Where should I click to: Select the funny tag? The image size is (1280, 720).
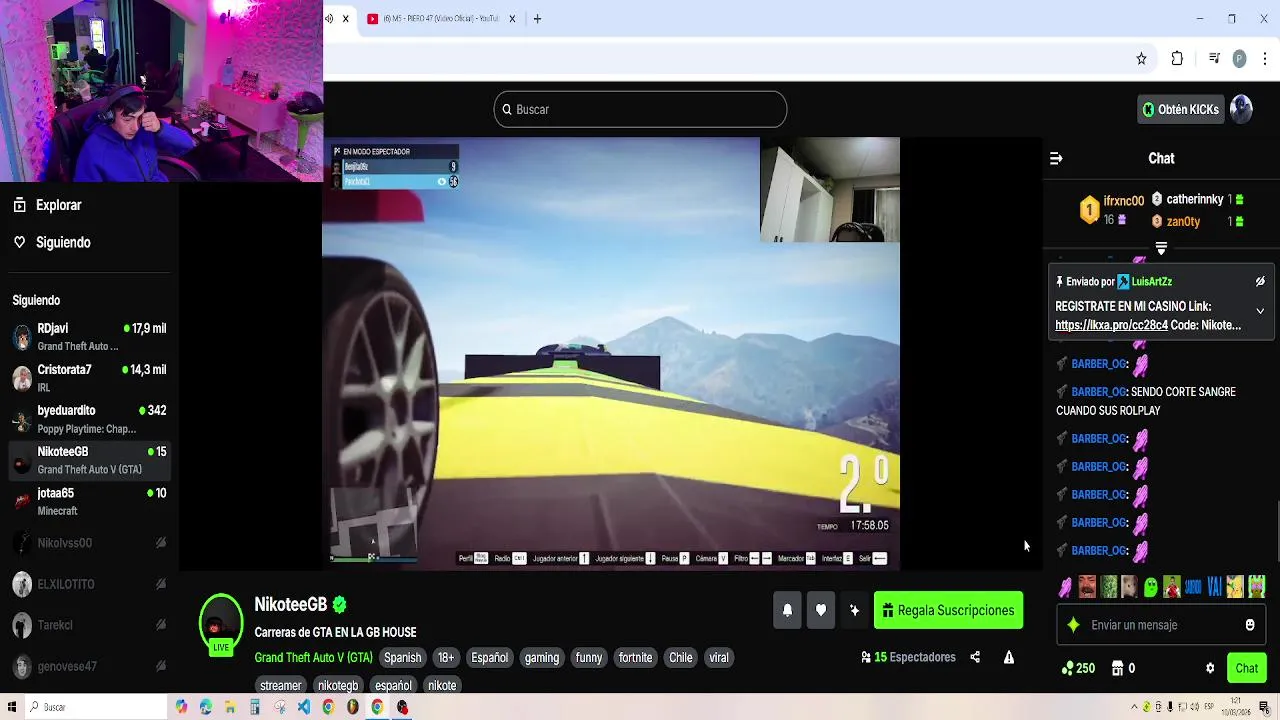(x=589, y=657)
